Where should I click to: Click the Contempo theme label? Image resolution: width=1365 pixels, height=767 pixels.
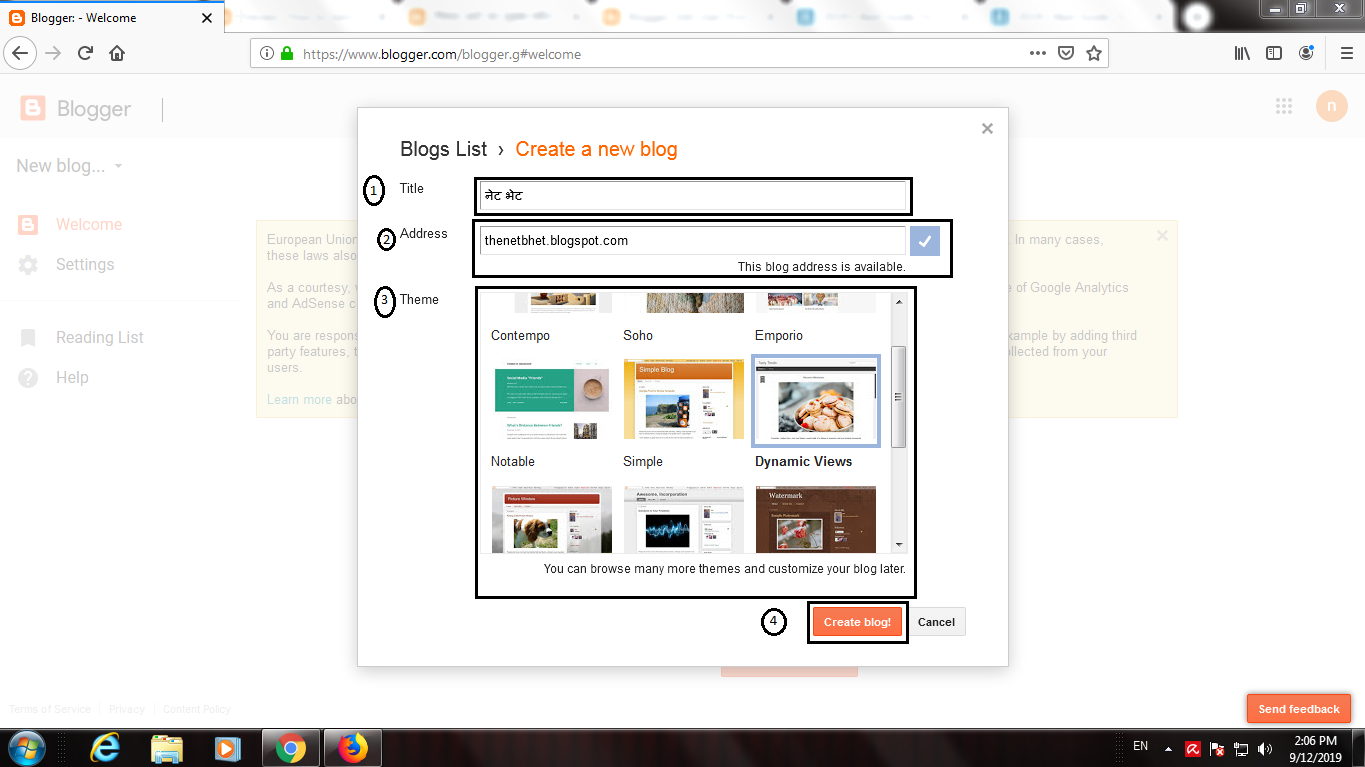[x=520, y=336]
